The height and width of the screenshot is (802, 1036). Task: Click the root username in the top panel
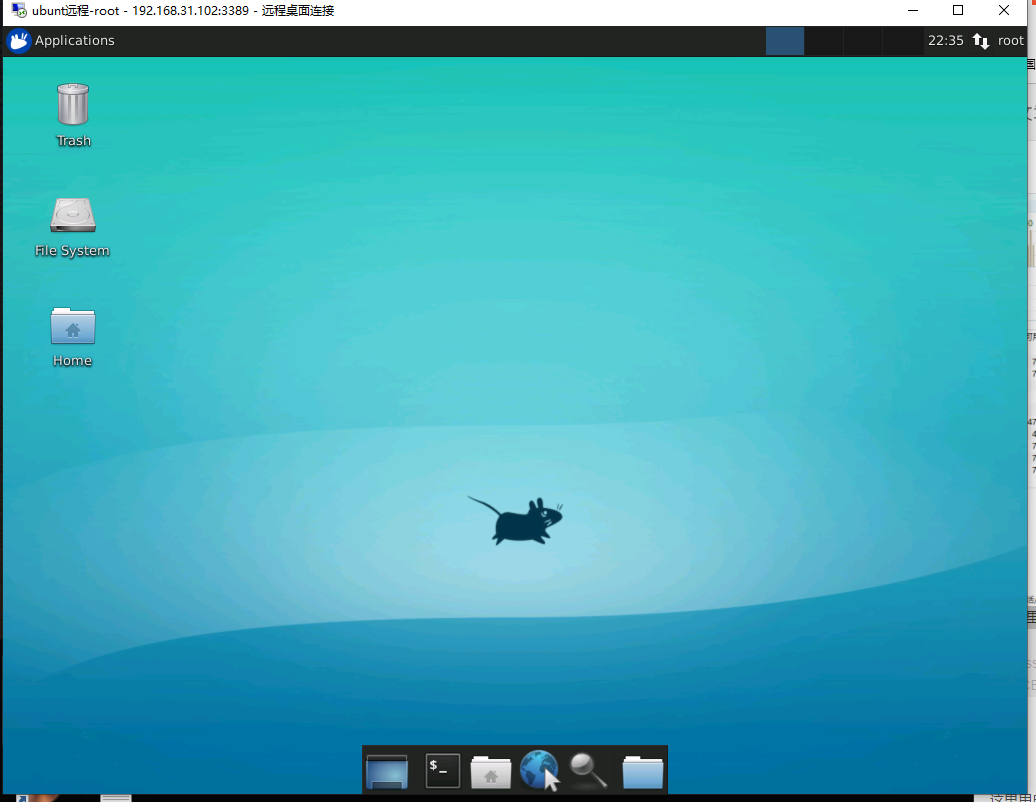tap(1010, 40)
